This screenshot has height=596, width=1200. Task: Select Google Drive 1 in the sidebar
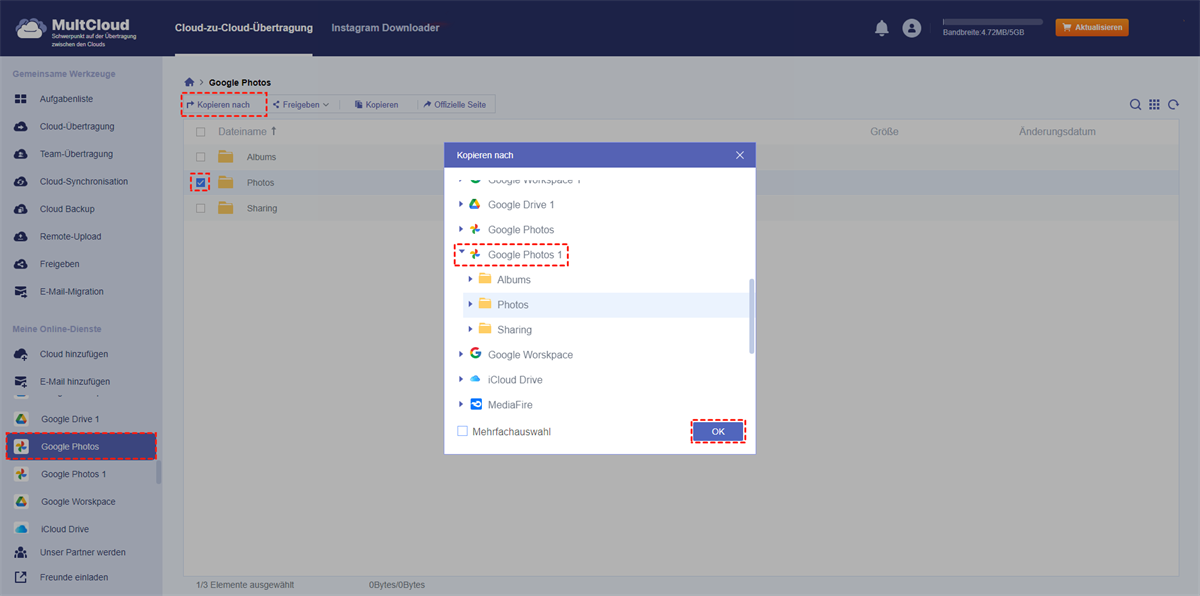(70, 419)
